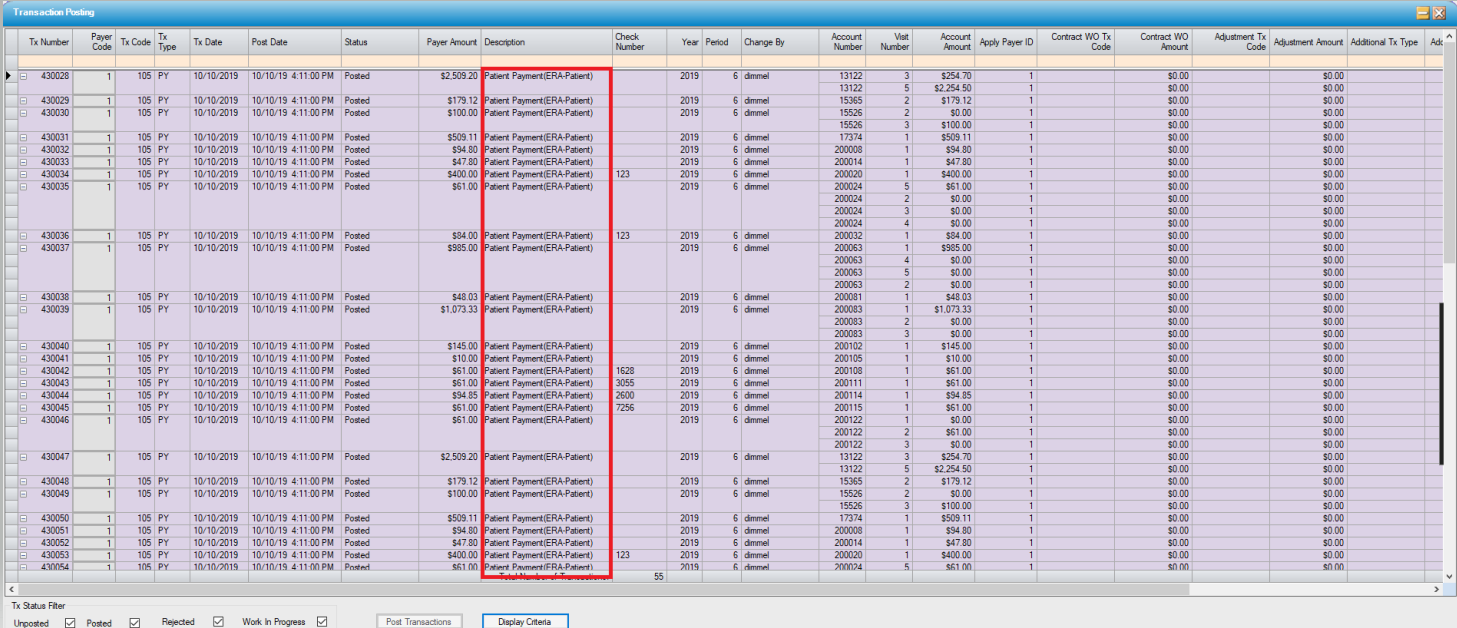Click the Description filter row field

pyautogui.click(x=546, y=62)
